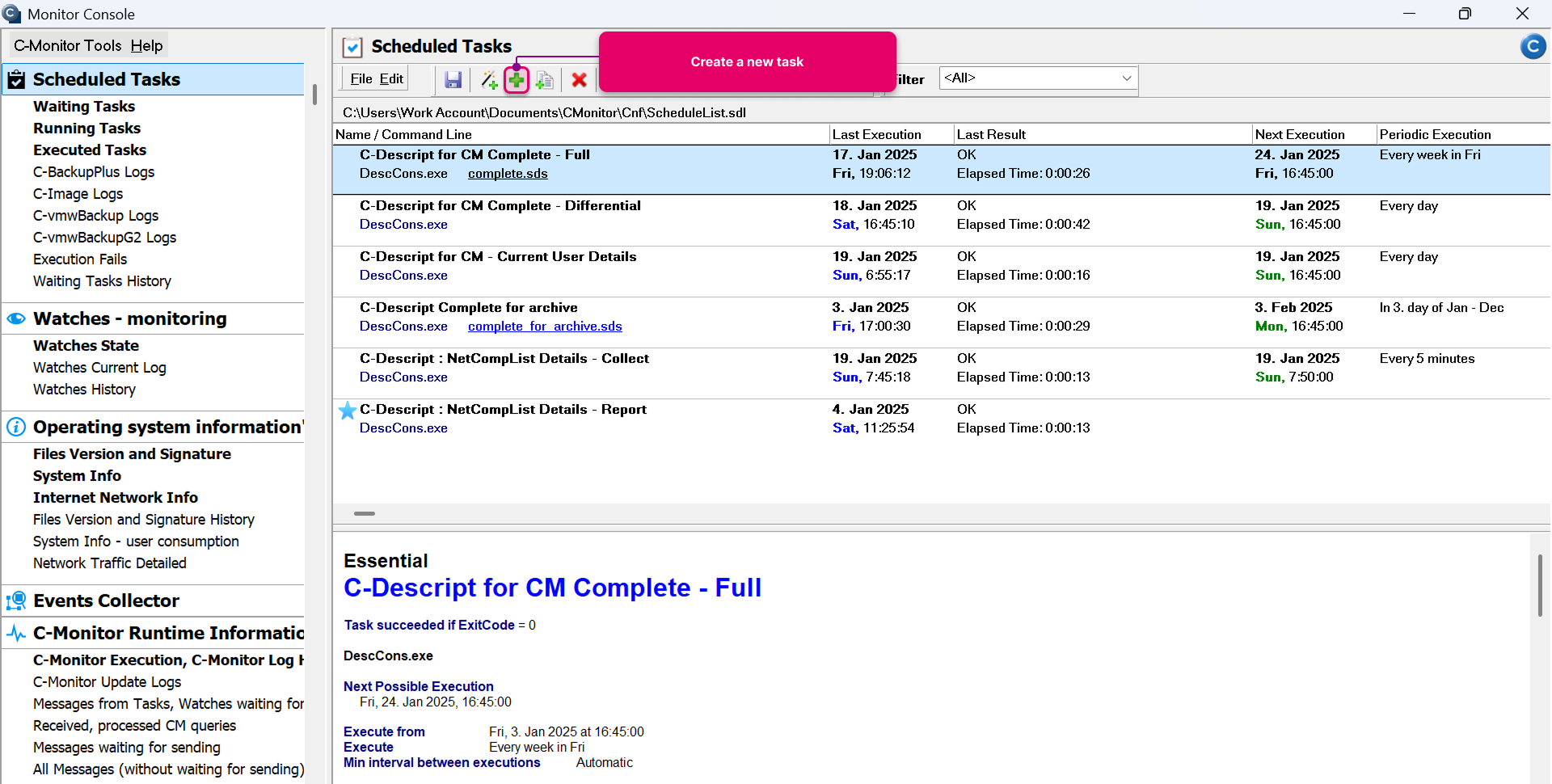
Task: Click the Events Collector section icon
Action: click(16, 601)
